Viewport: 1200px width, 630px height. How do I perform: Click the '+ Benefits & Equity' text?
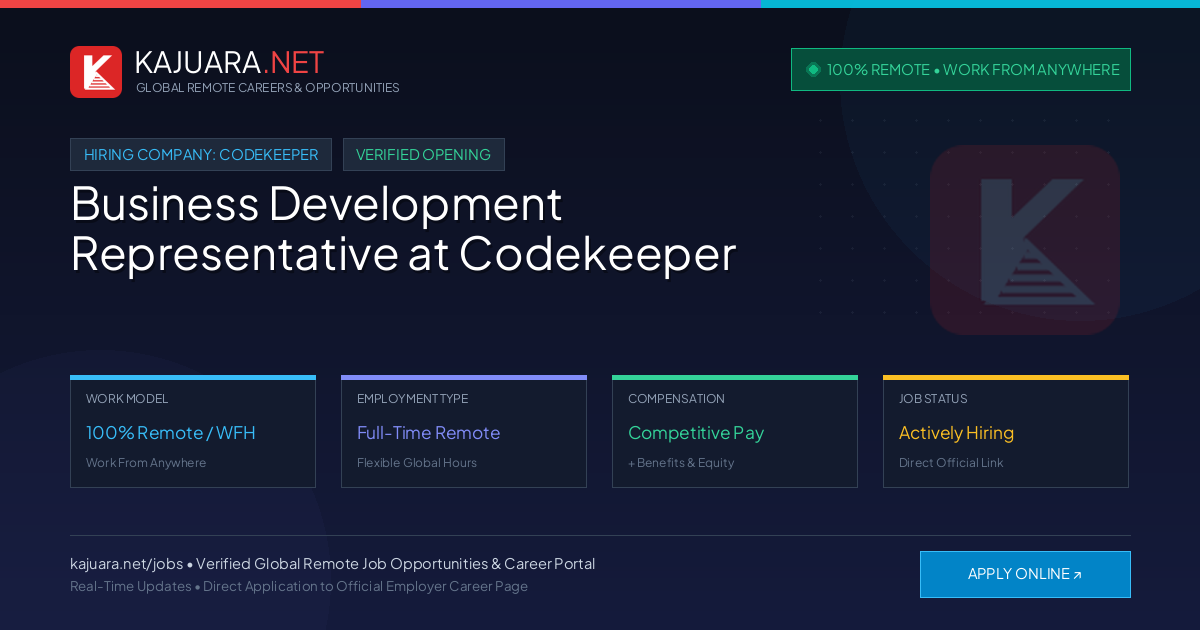pos(681,463)
